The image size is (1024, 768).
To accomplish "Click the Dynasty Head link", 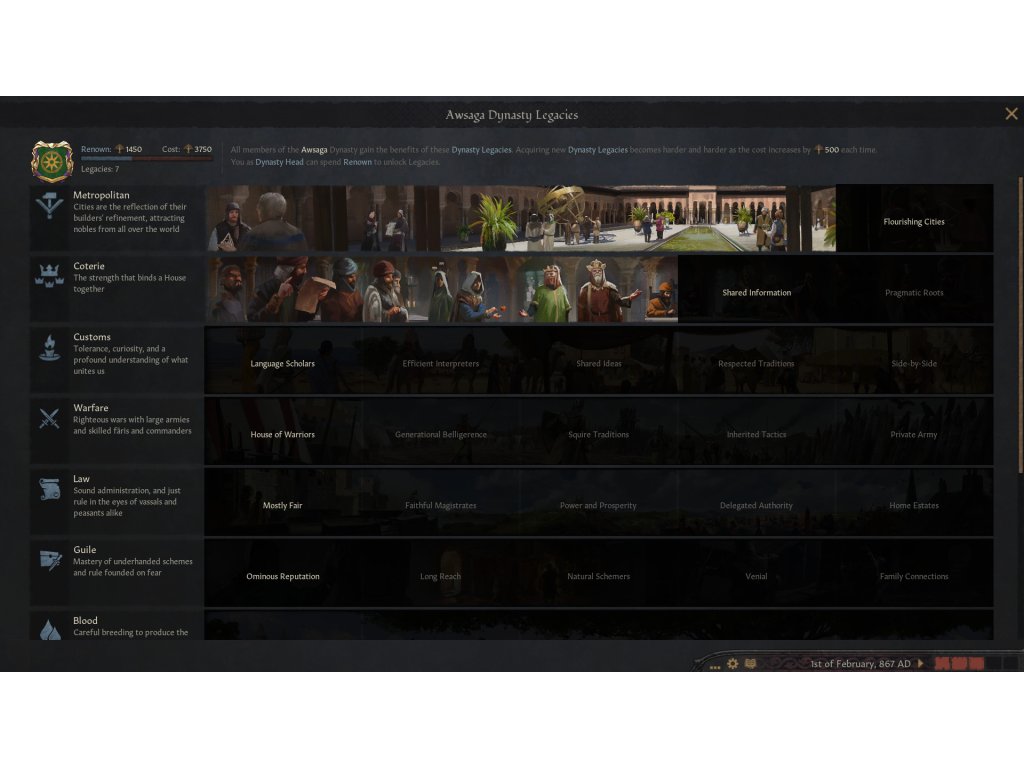I will click(280, 162).
